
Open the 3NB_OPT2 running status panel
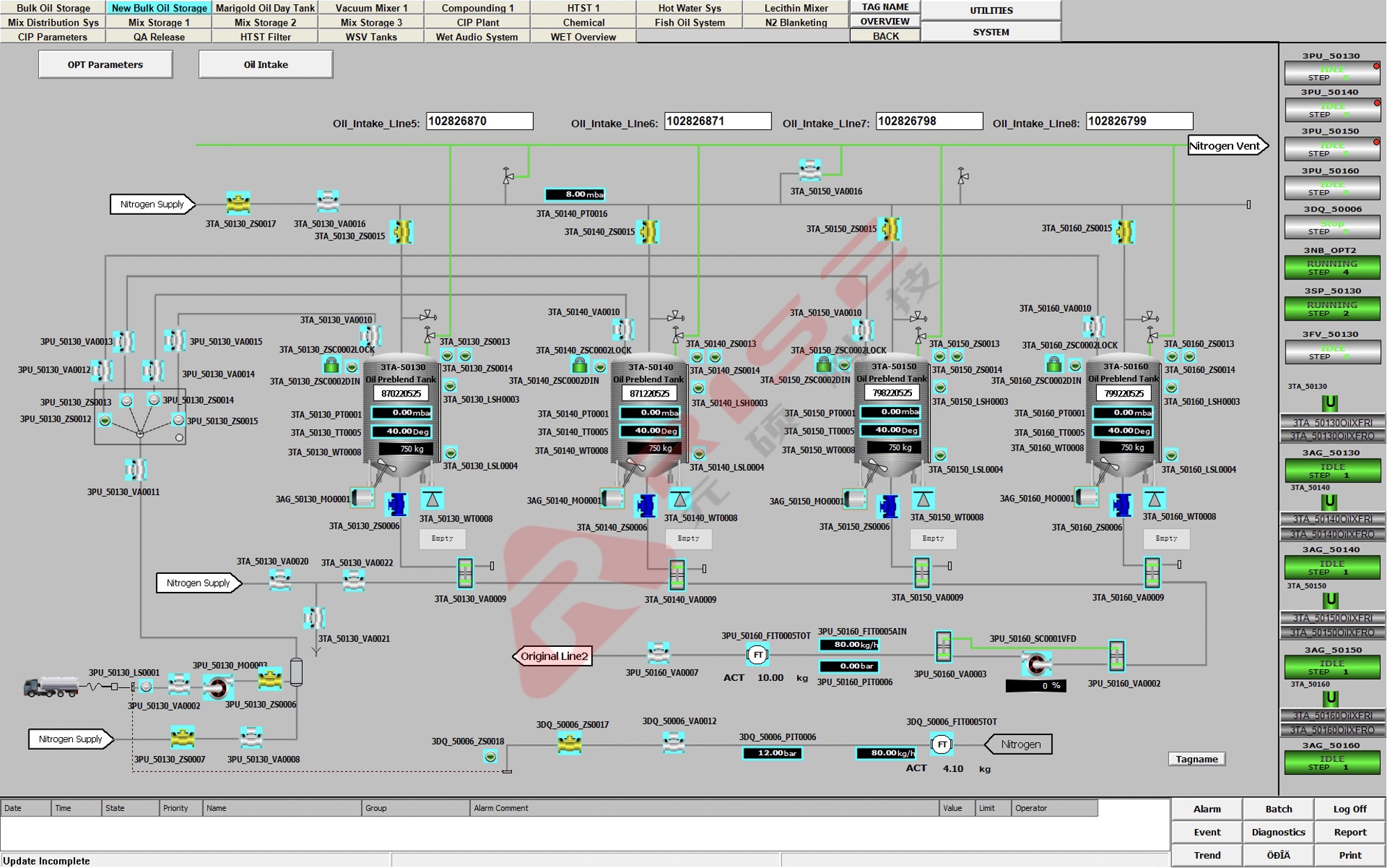(x=1331, y=267)
